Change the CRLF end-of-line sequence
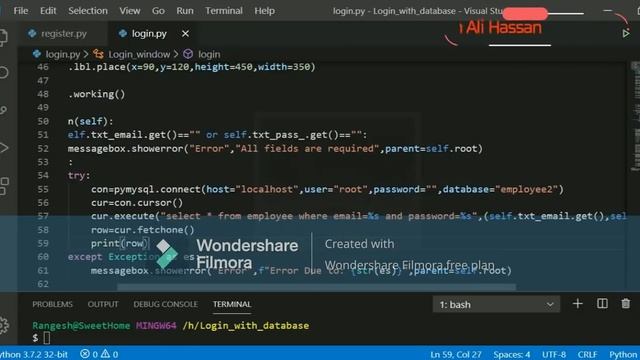This screenshot has width=640, height=360. click(587, 354)
